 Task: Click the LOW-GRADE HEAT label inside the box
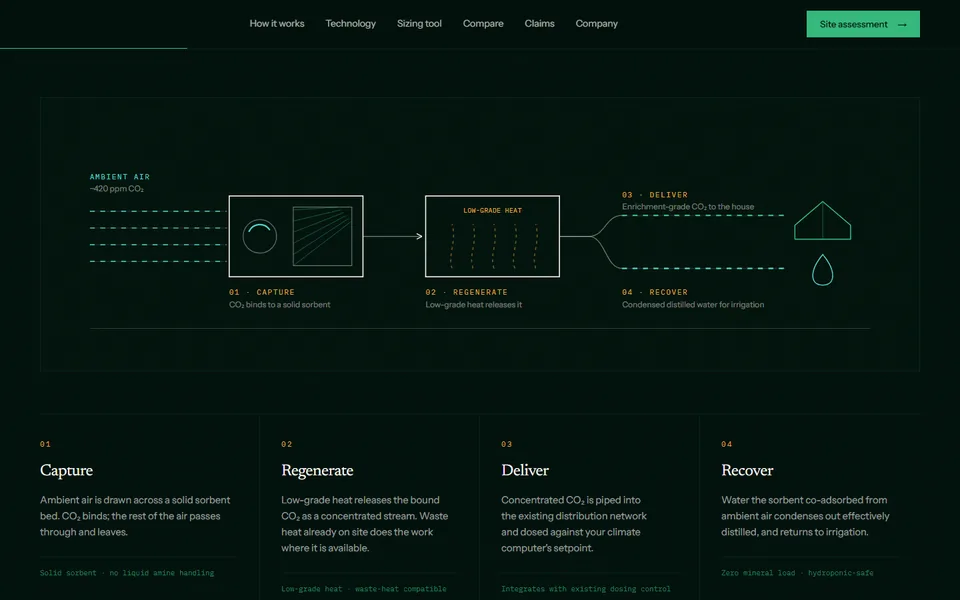[493, 211]
